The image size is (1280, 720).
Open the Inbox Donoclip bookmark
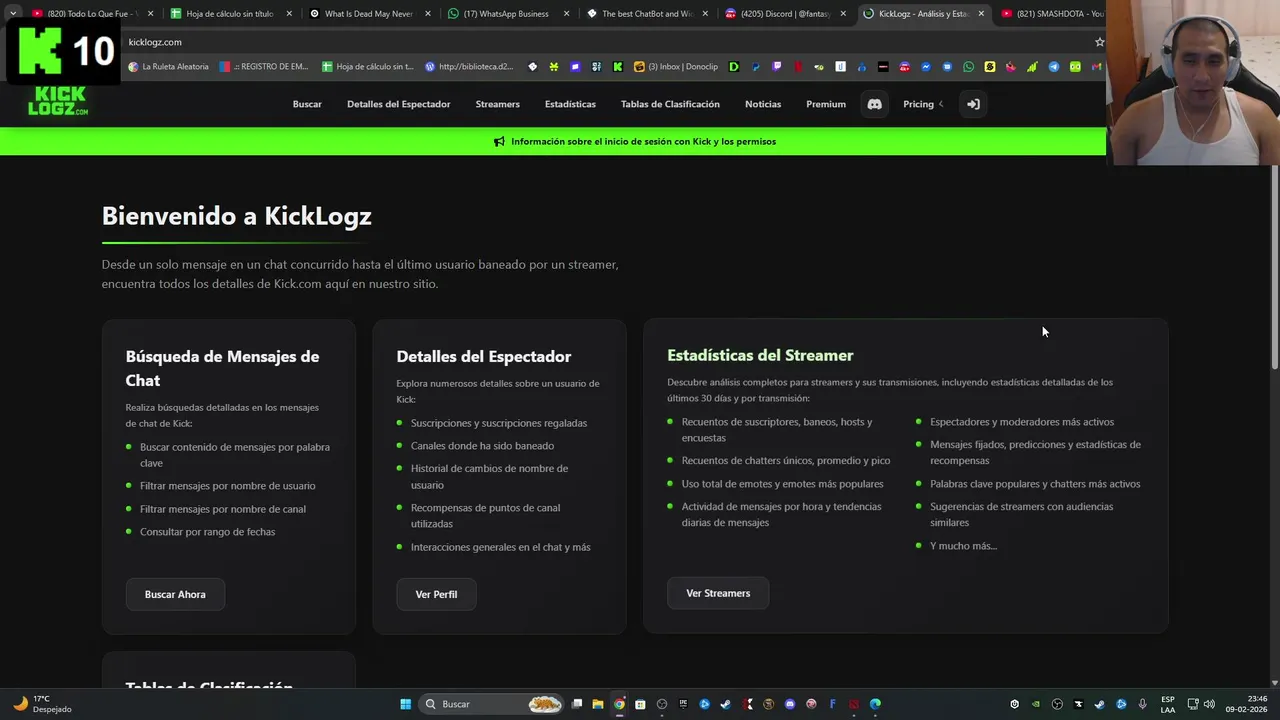pos(676,67)
